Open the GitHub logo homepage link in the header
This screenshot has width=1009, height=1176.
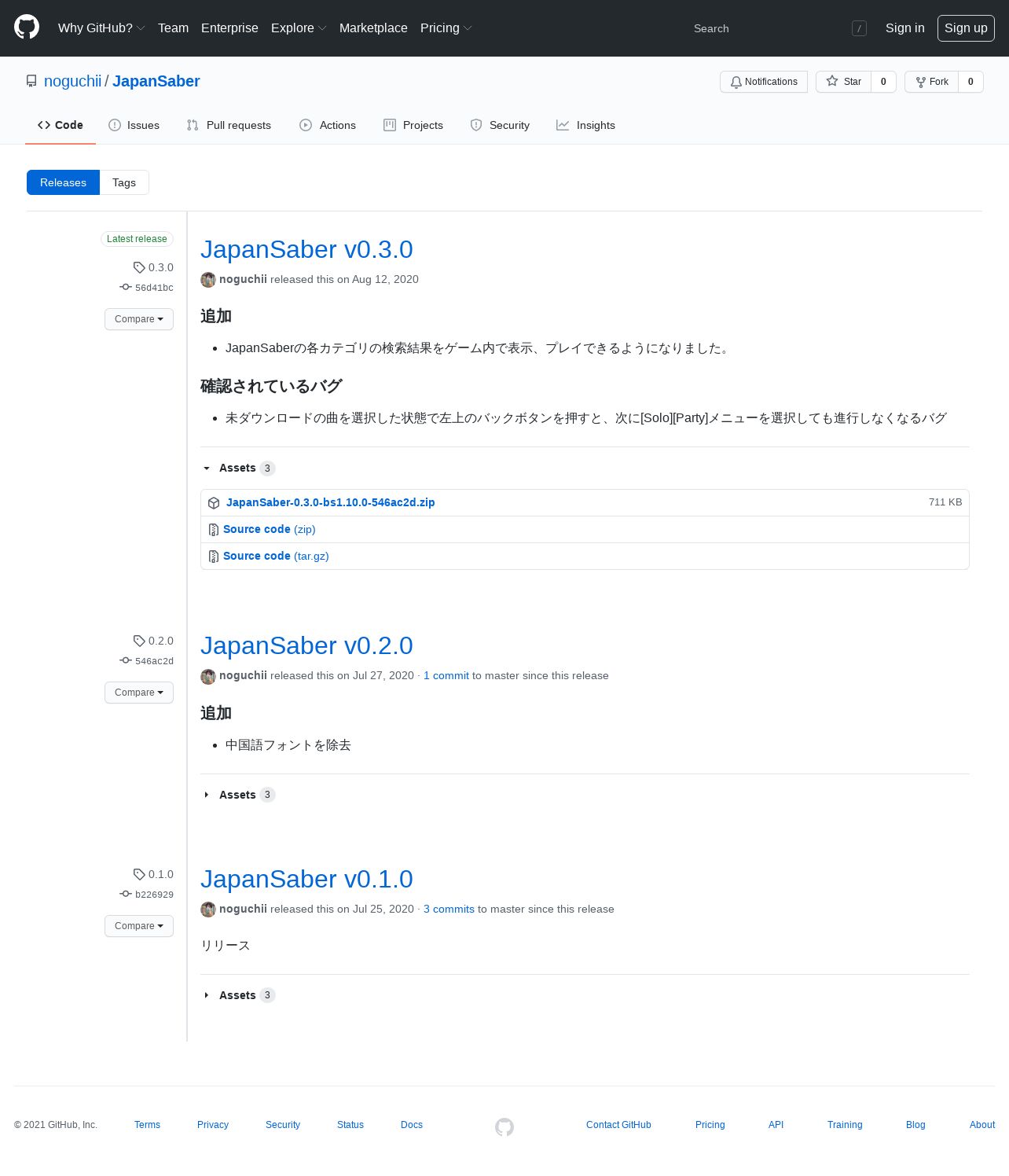27,28
